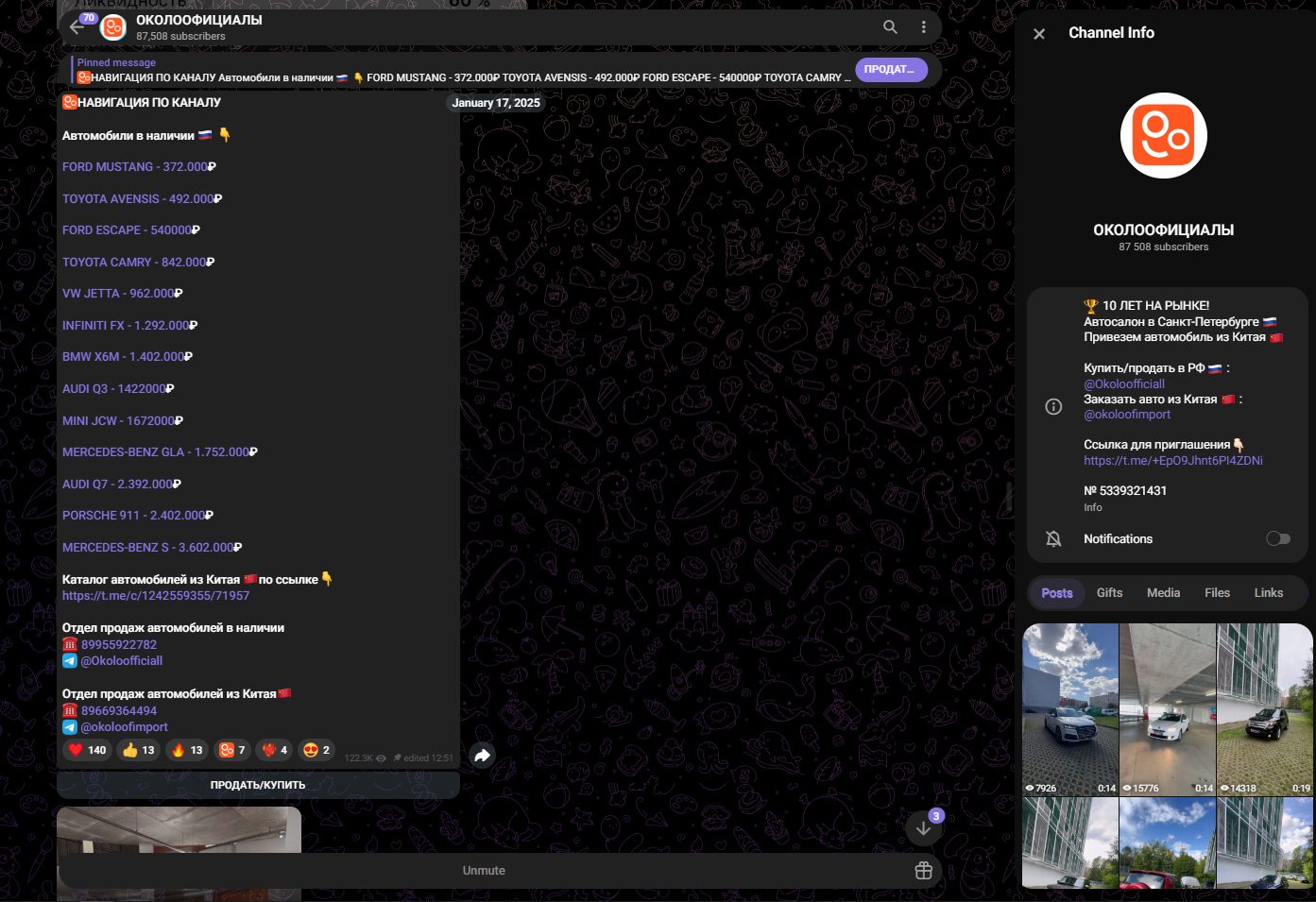The width and height of the screenshot is (1316, 902).
Task: Open the invite link https://t.me/+EpO9Jhnt6PI4ZDNi
Action: click(x=1173, y=461)
